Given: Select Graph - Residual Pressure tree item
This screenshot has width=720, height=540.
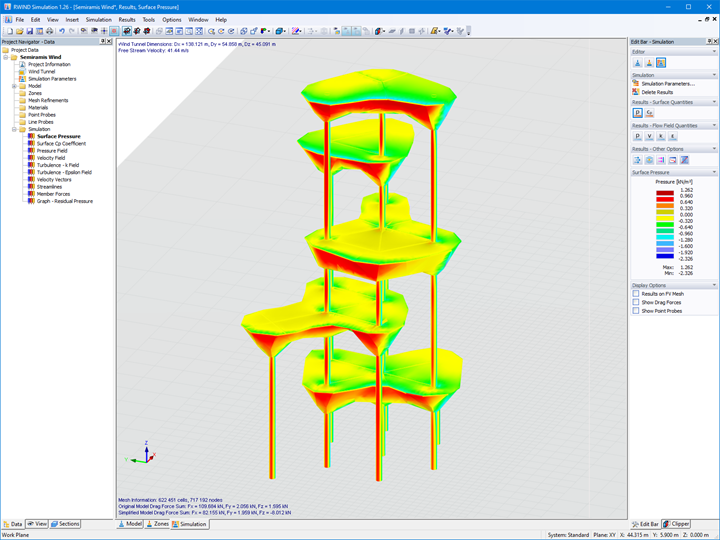Looking at the screenshot, I should tap(65, 201).
